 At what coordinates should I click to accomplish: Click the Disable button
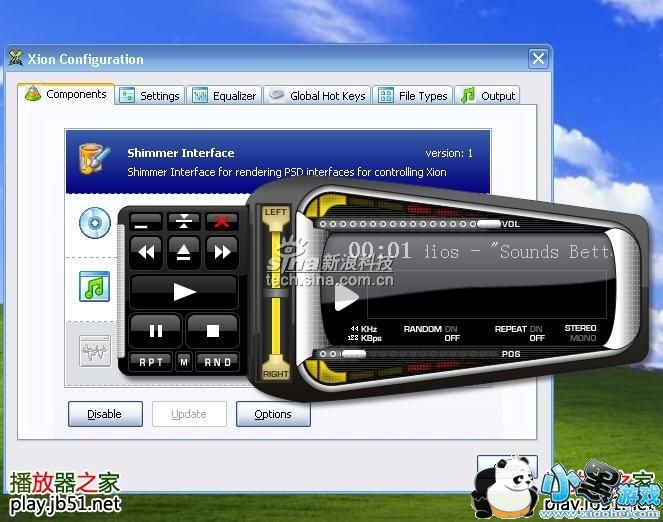coord(104,414)
